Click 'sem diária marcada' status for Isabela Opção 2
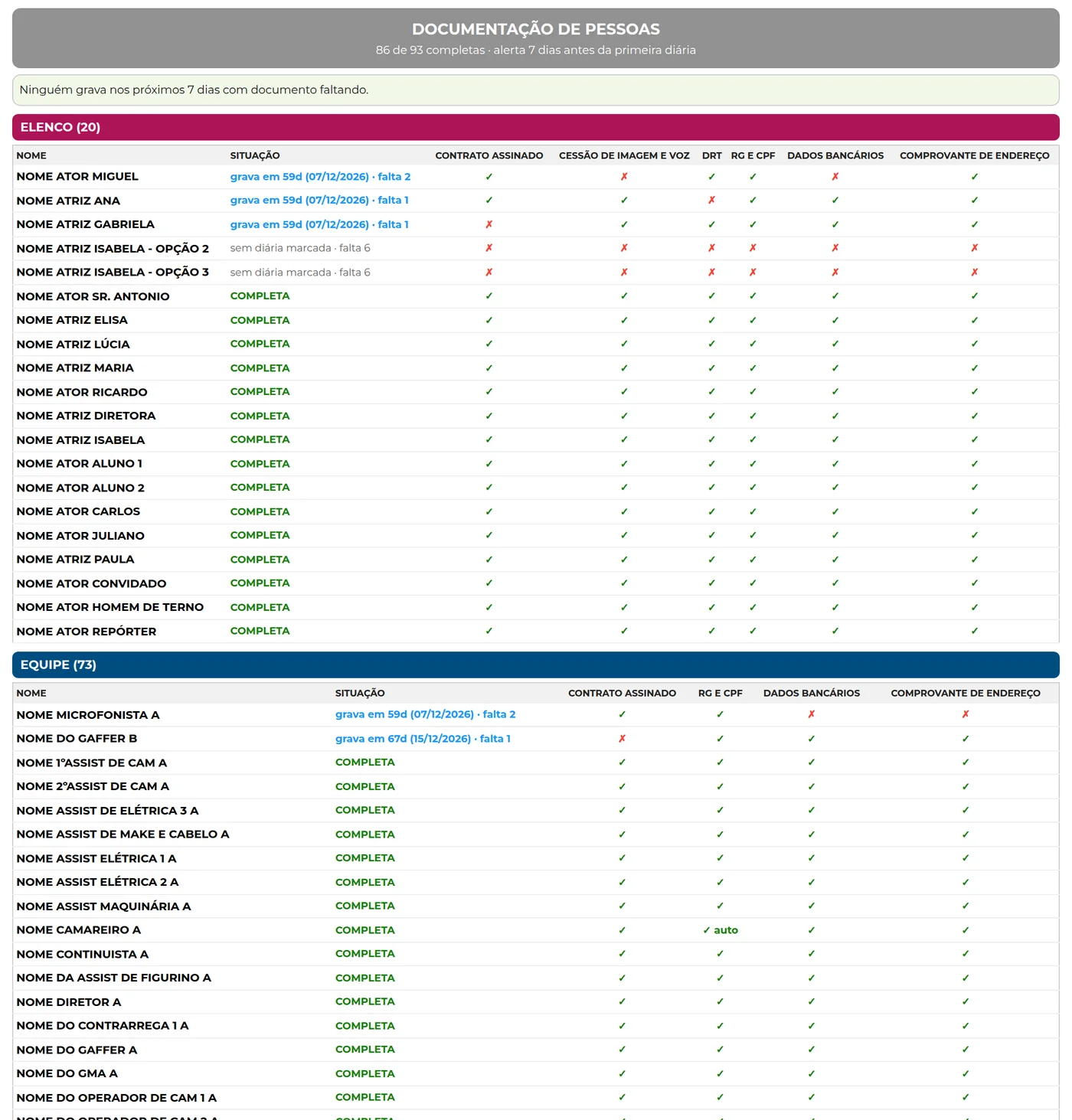Viewport: 1072px width, 1120px height. click(x=300, y=248)
